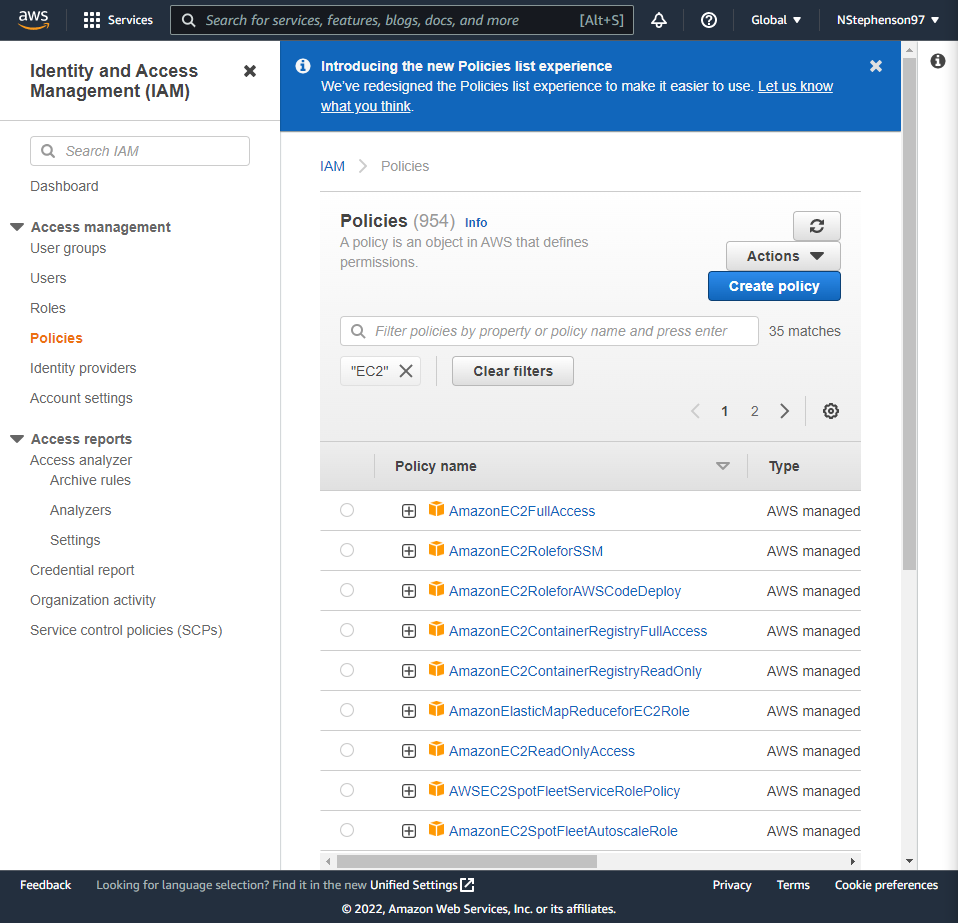Open Cookie preferences in footer

(886, 885)
